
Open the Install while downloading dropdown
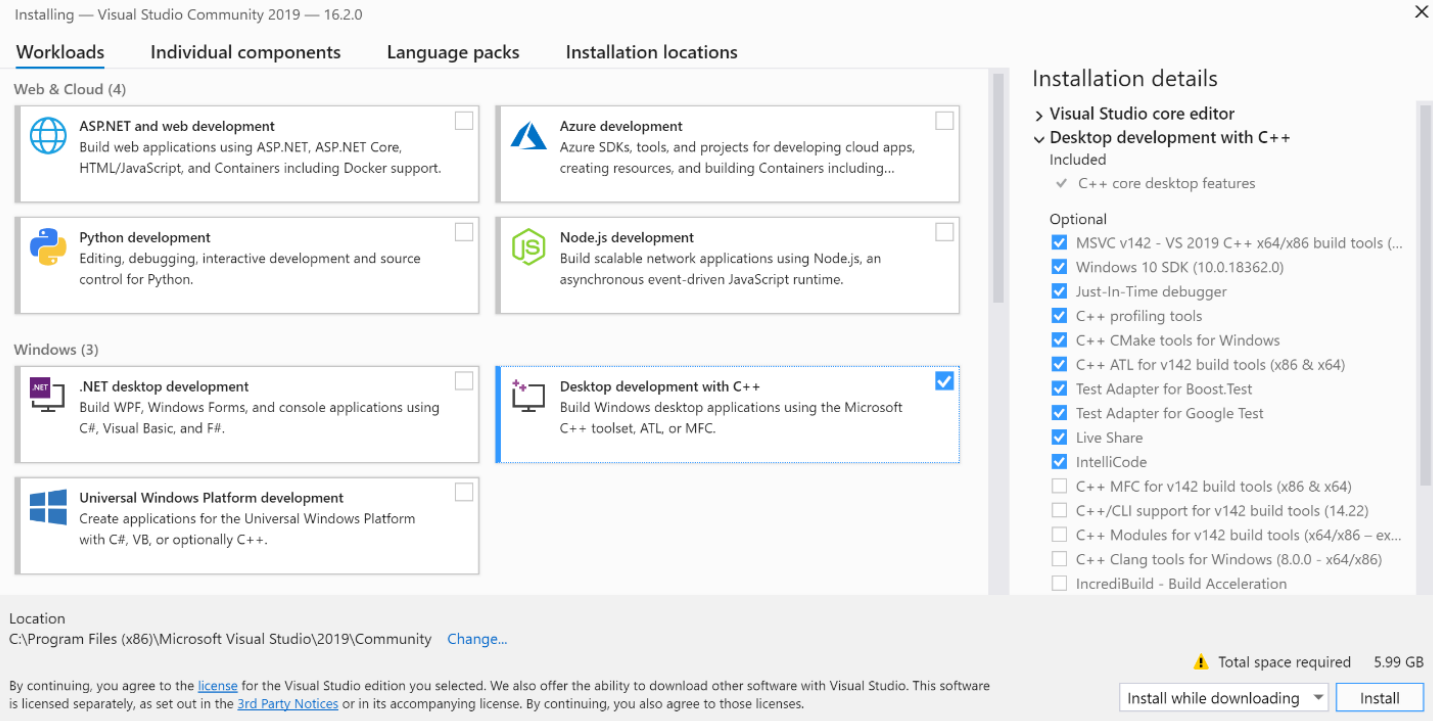[1224, 698]
